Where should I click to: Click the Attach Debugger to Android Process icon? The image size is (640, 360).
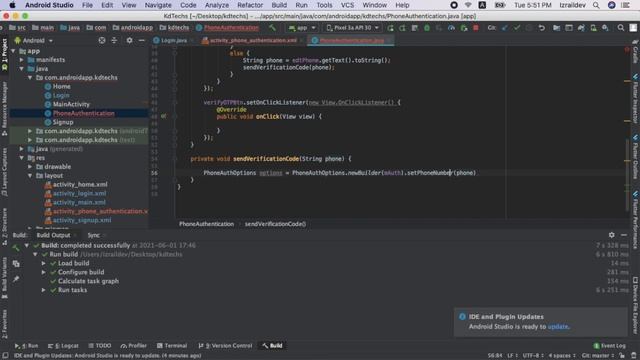click(464, 28)
